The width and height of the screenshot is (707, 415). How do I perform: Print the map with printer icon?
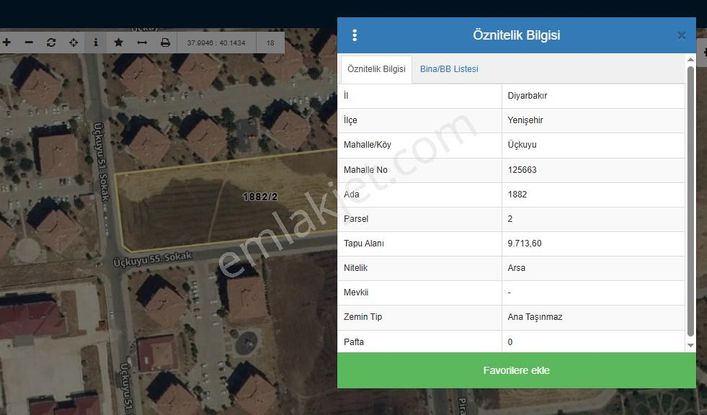(x=165, y=42)
